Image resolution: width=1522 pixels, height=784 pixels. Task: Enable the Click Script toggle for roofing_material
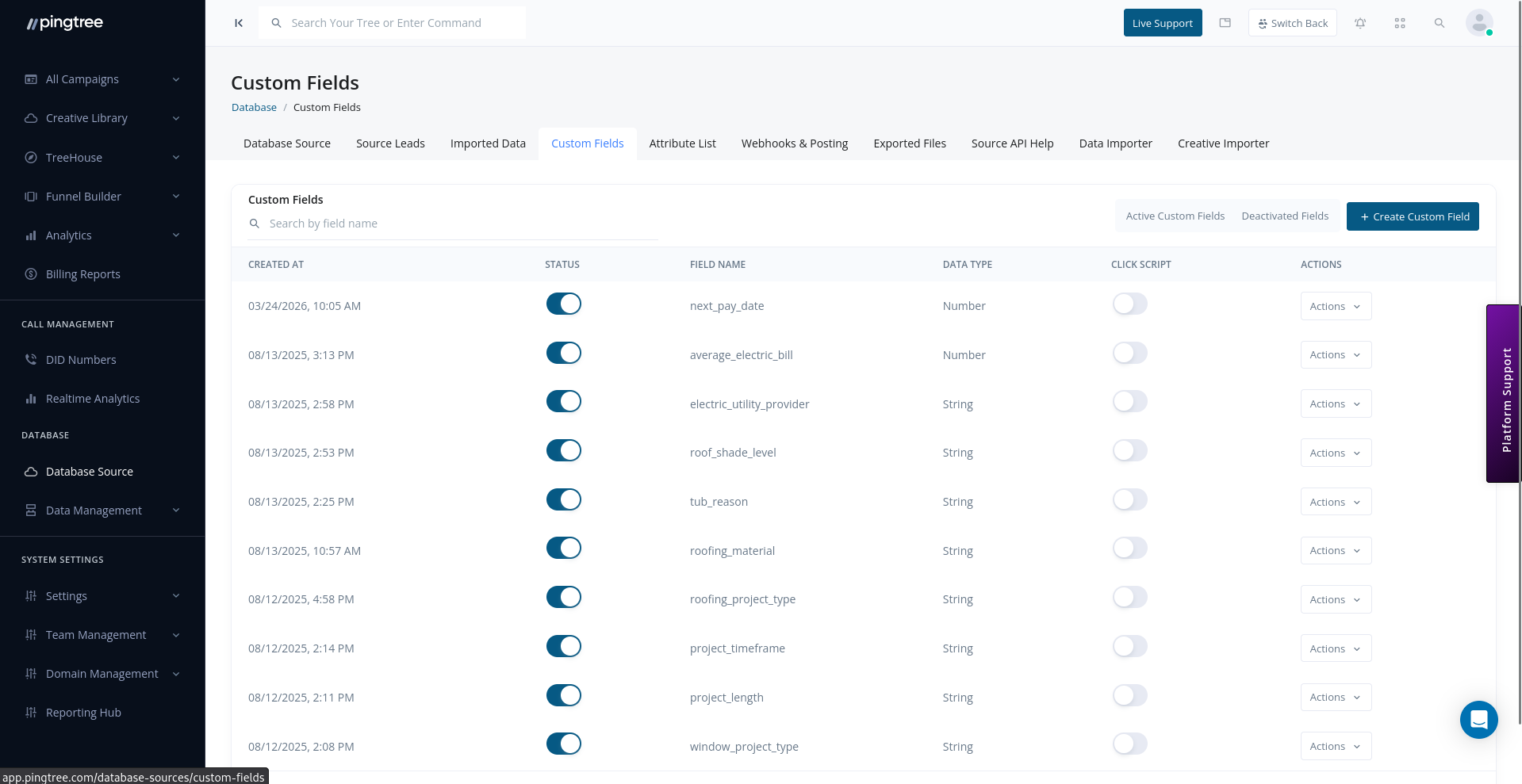coord(1129,548)
